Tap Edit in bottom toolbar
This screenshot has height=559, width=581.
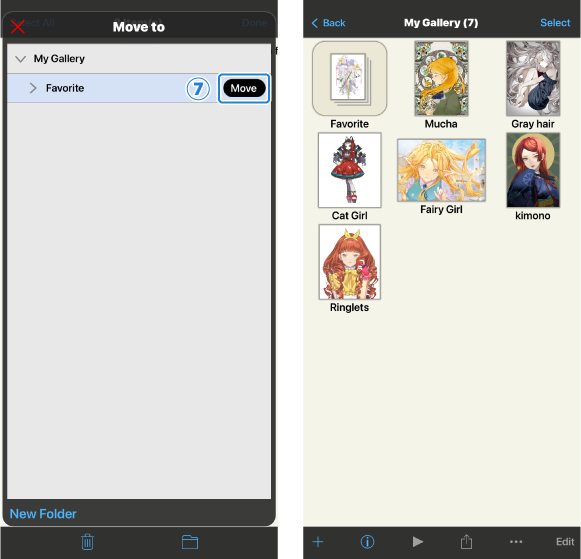pyautogui.click(x=565, y=542)
